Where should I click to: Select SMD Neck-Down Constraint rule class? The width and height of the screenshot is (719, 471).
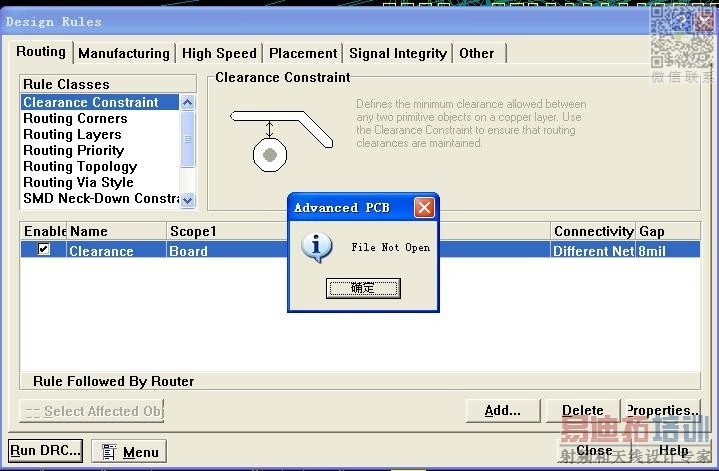click(x=100, y=199)
